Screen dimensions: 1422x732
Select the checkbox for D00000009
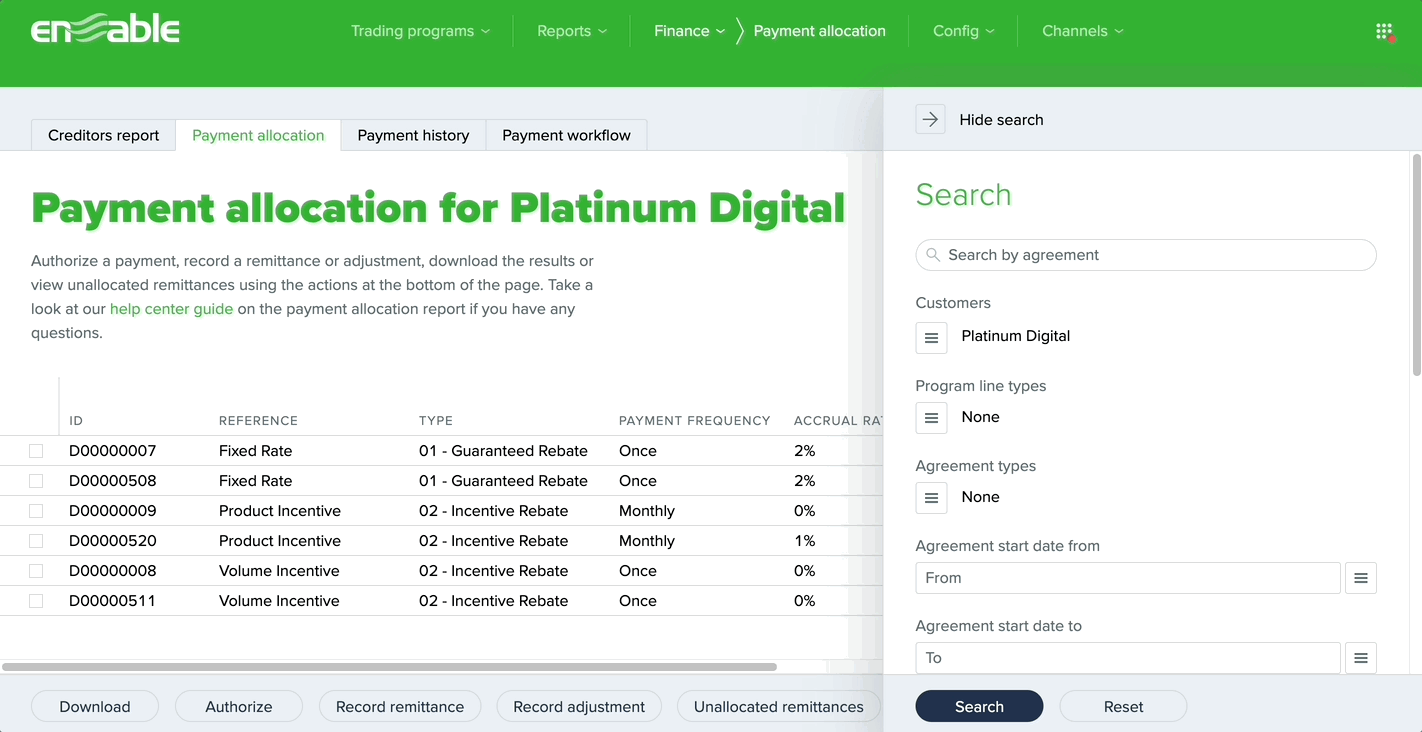point(36,511)
